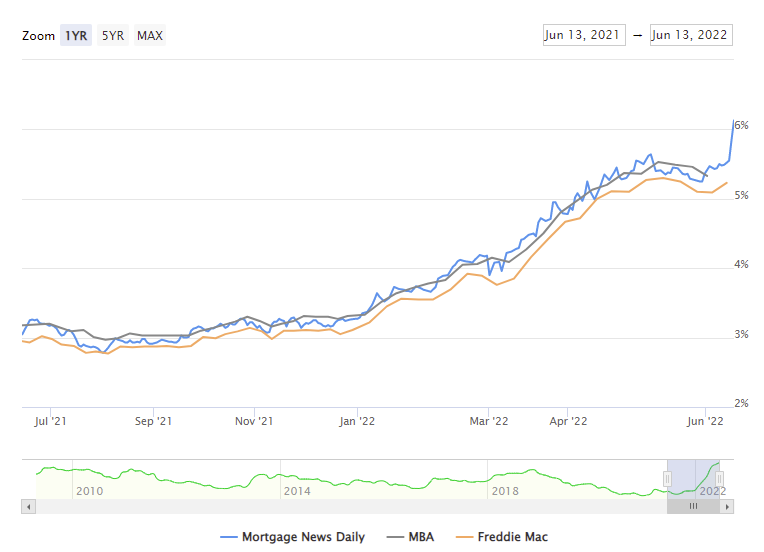Toggle the MBA series in legend

[x=410, y=537]
